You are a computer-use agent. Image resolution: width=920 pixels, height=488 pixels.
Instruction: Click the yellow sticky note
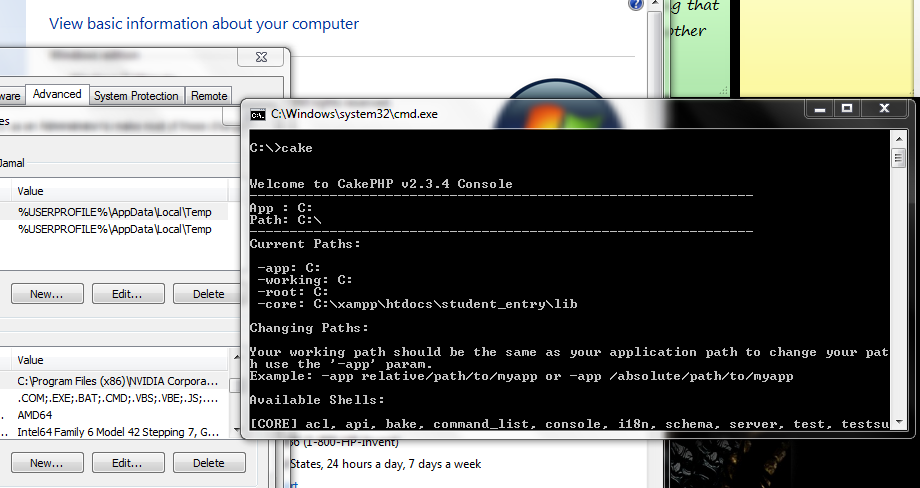pyautogui.click(x=827, y=47)
